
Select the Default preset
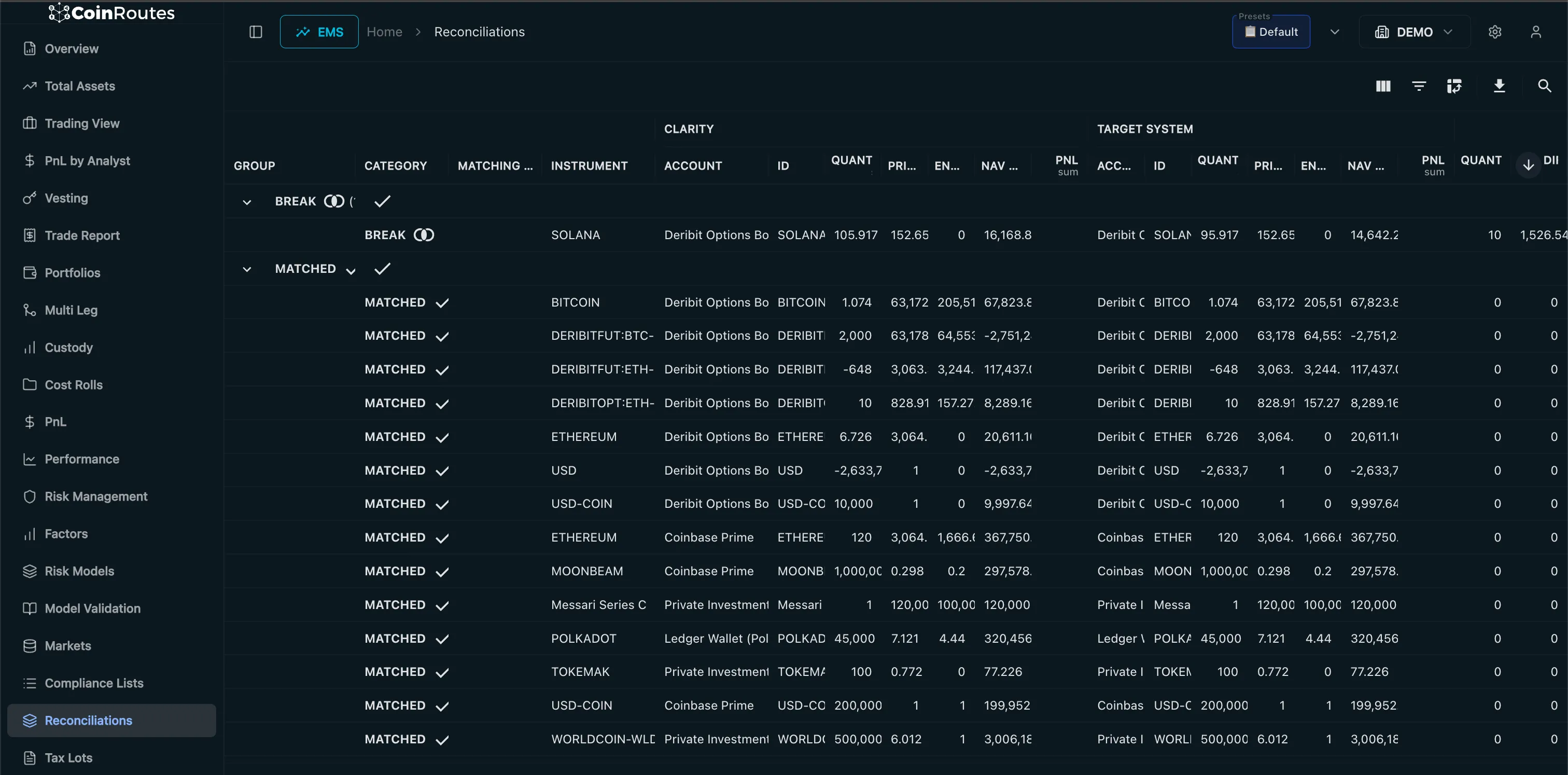(x=1271, y=32)
